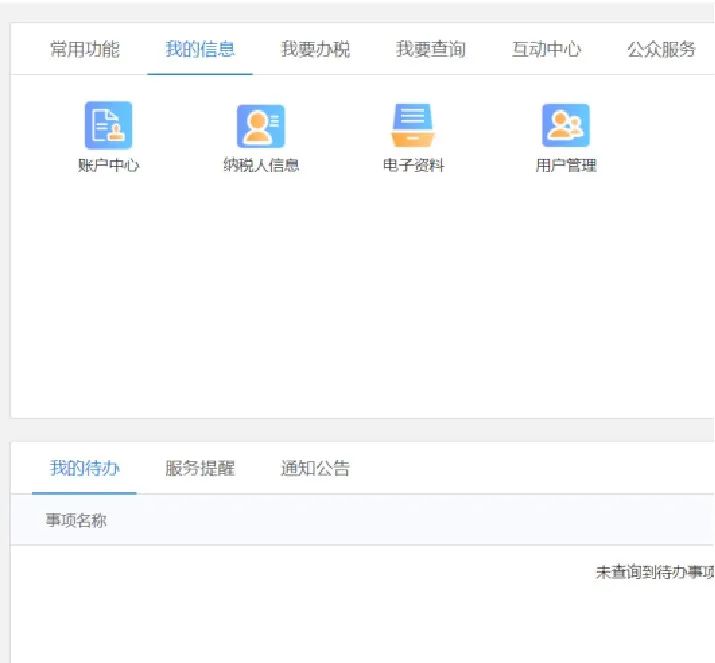Screen dimensions: 715x663
Task: Go to the 我要办税 tab
Action: pos(316,49)
